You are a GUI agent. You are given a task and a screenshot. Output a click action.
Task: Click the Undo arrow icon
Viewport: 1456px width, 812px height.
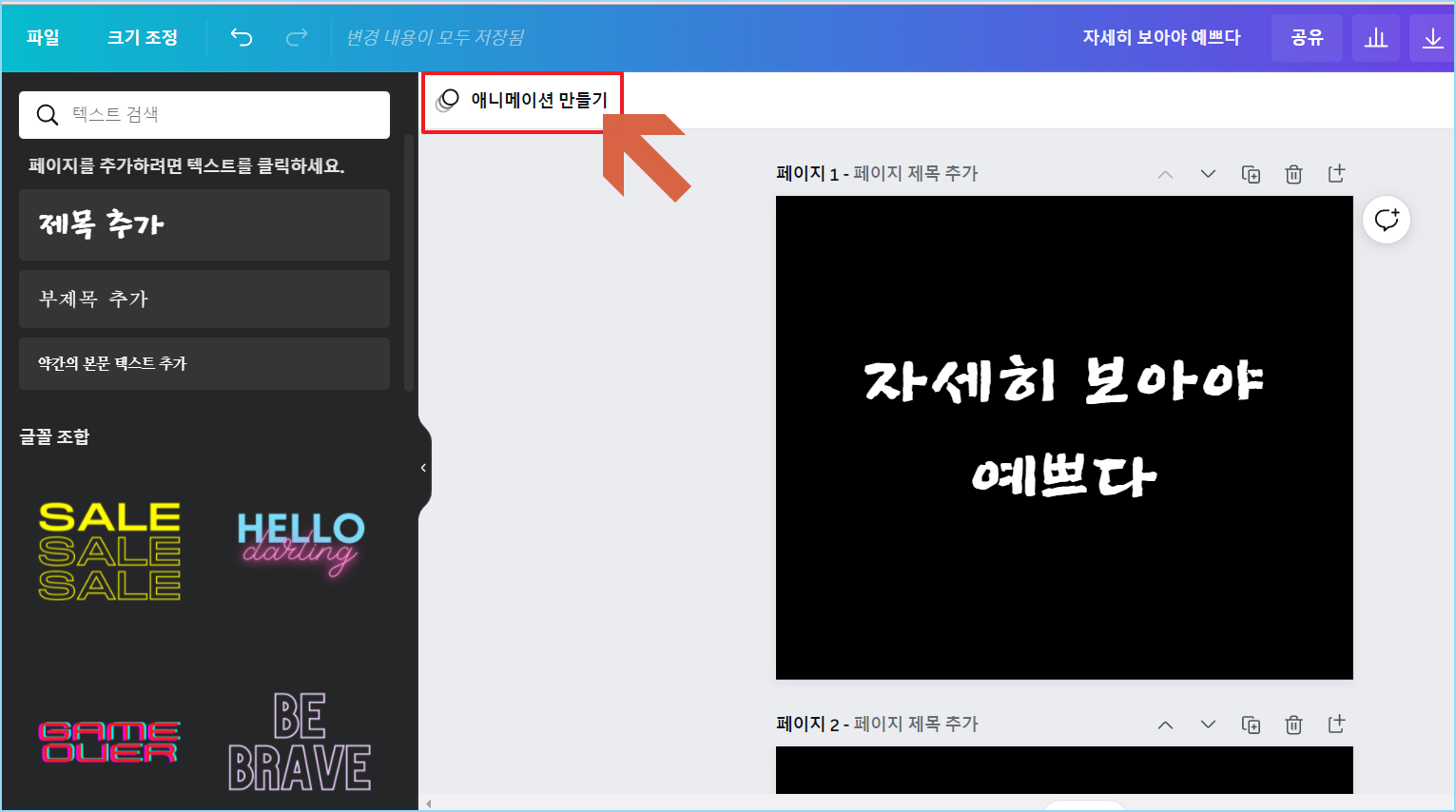[x=241, y=37]
